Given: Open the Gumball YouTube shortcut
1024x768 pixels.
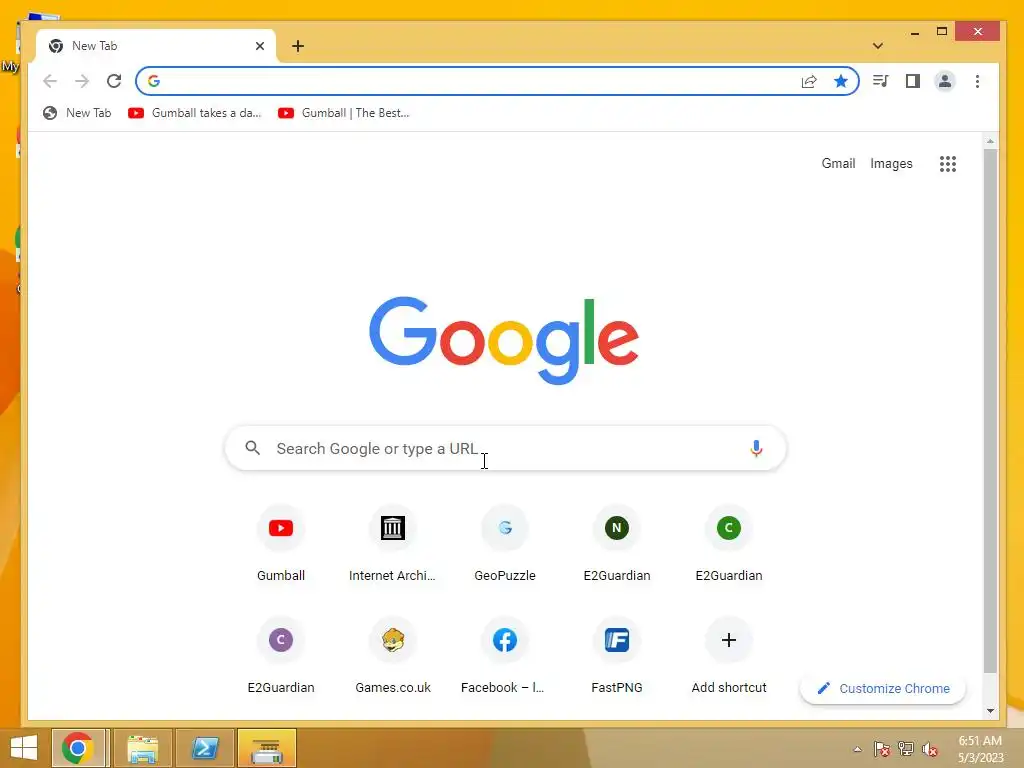Looking at the screenshot, I should [281, 543].
